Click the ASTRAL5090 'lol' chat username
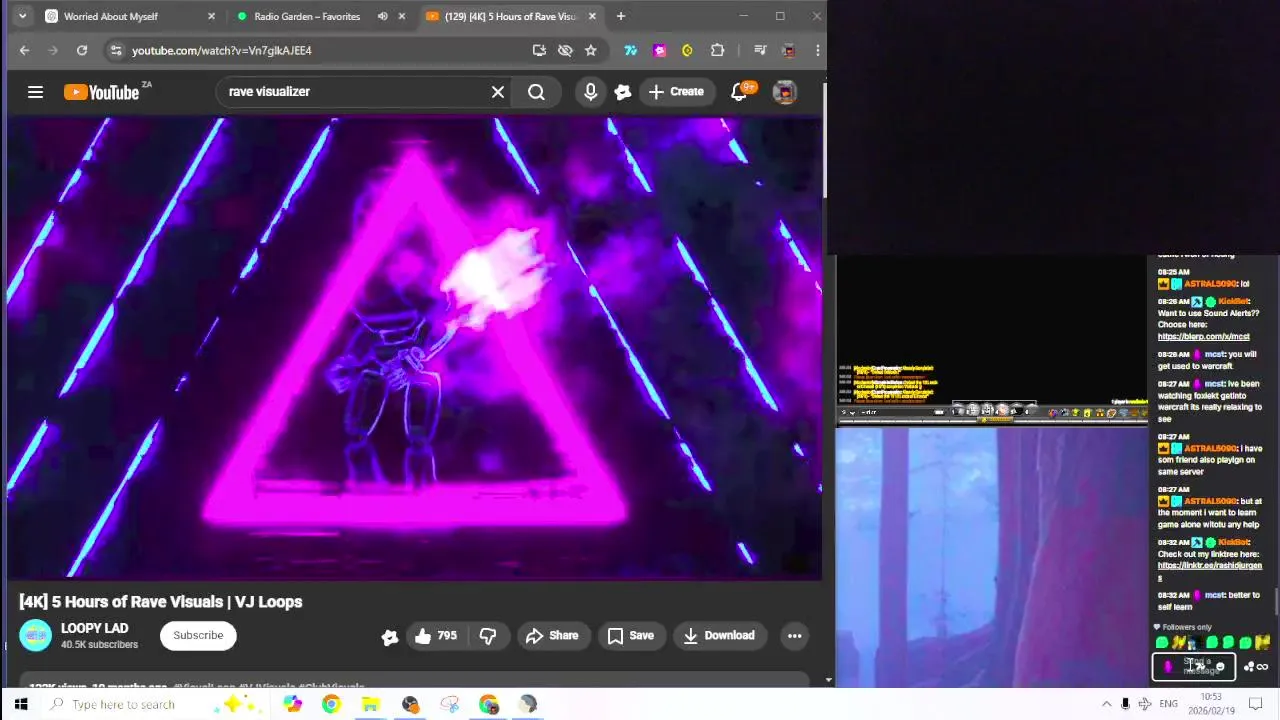This screenshot has height=720, width=1280. coord(1210,284)
